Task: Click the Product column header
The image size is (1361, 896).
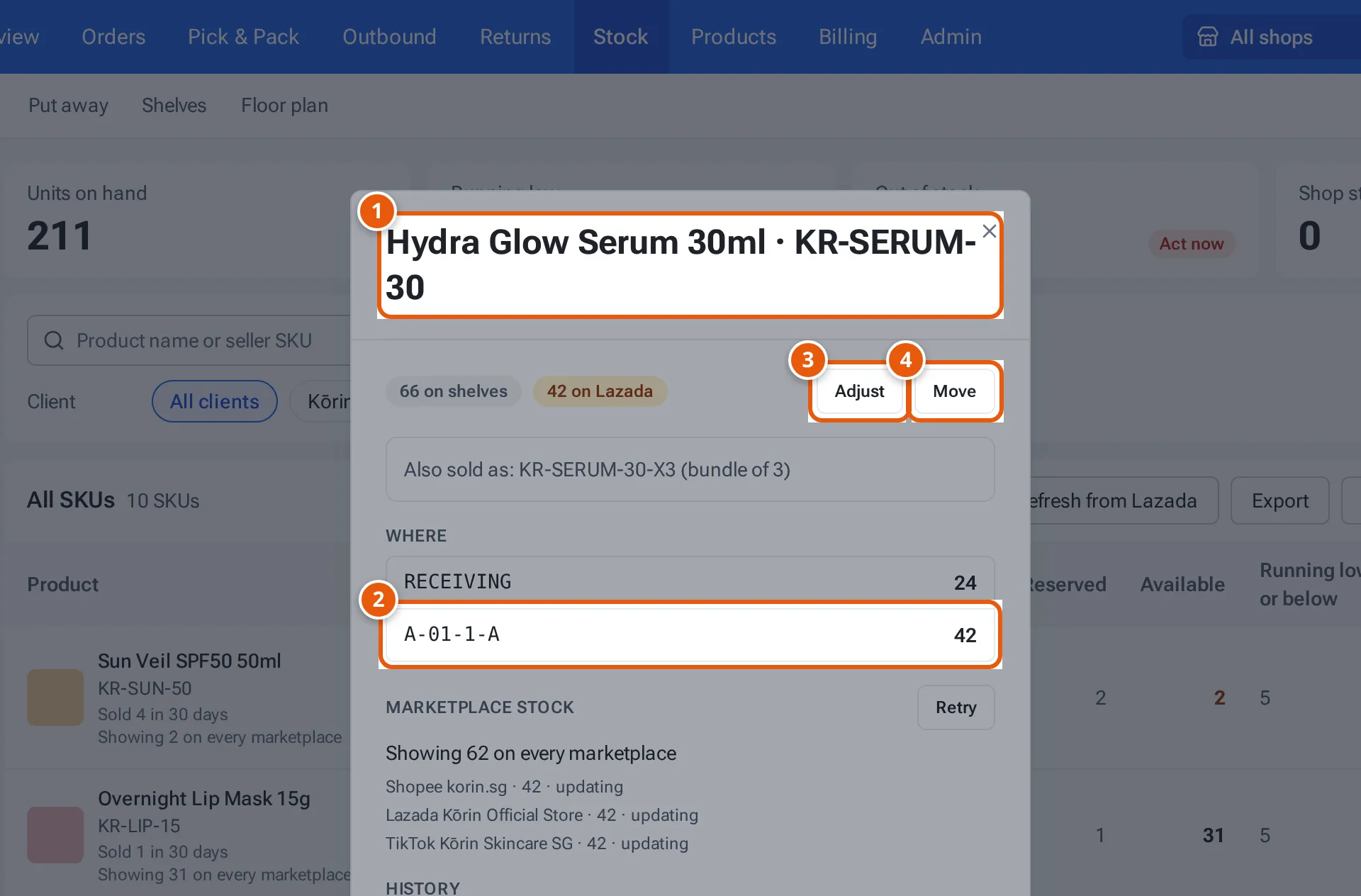Action: [x=63, y=584]
